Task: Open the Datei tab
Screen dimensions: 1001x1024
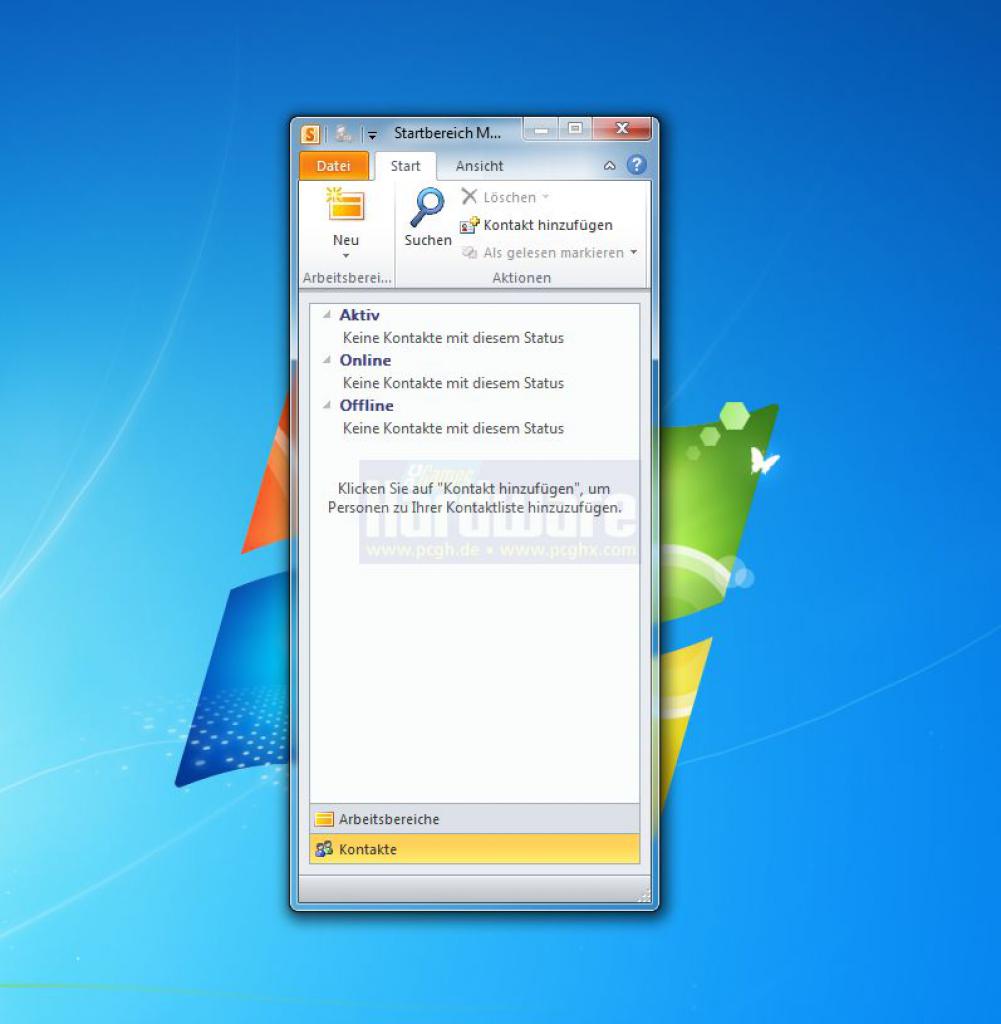Action: click(x=334, y=166)
